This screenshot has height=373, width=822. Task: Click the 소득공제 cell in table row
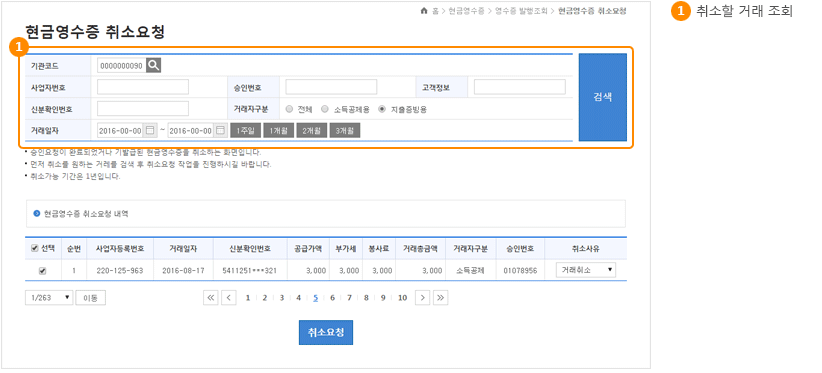coord(470,271)
